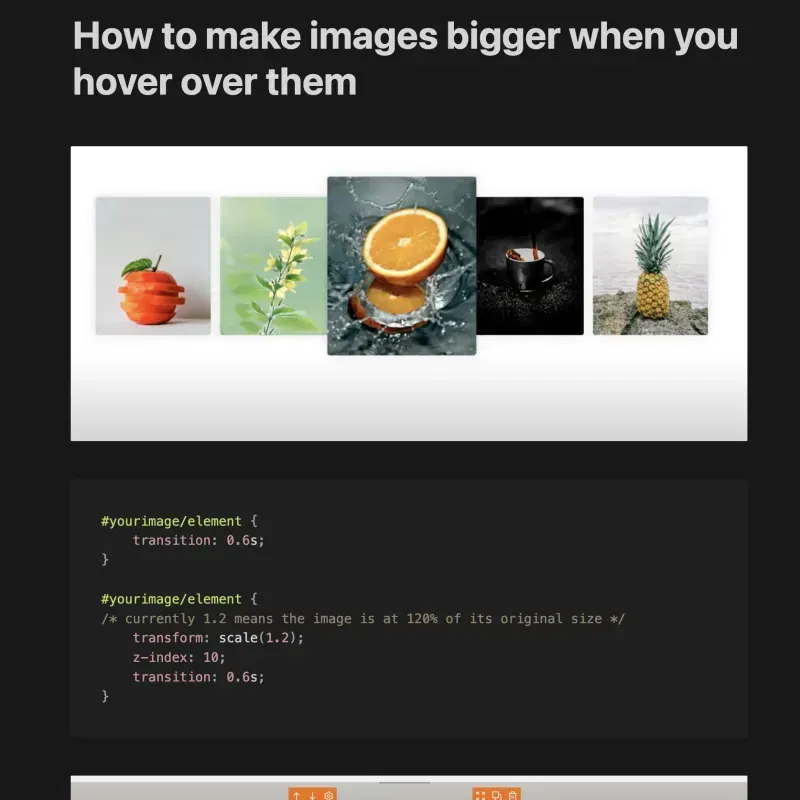Click the small gray handle bar
The height and width of the screenshot is (800, 800).
[404, 782]
